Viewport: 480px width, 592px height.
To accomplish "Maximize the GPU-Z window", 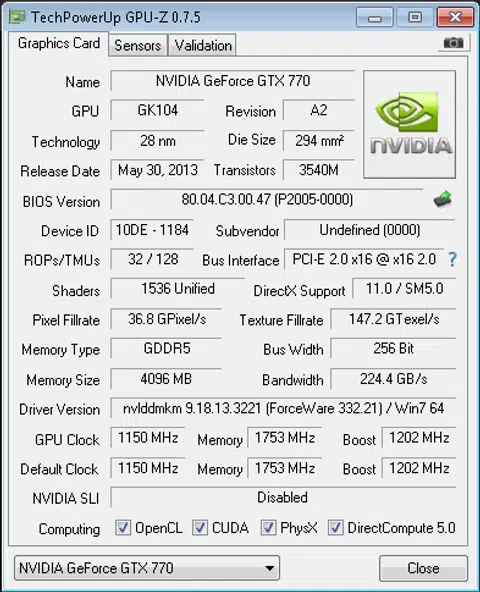I will coord(415,17).
